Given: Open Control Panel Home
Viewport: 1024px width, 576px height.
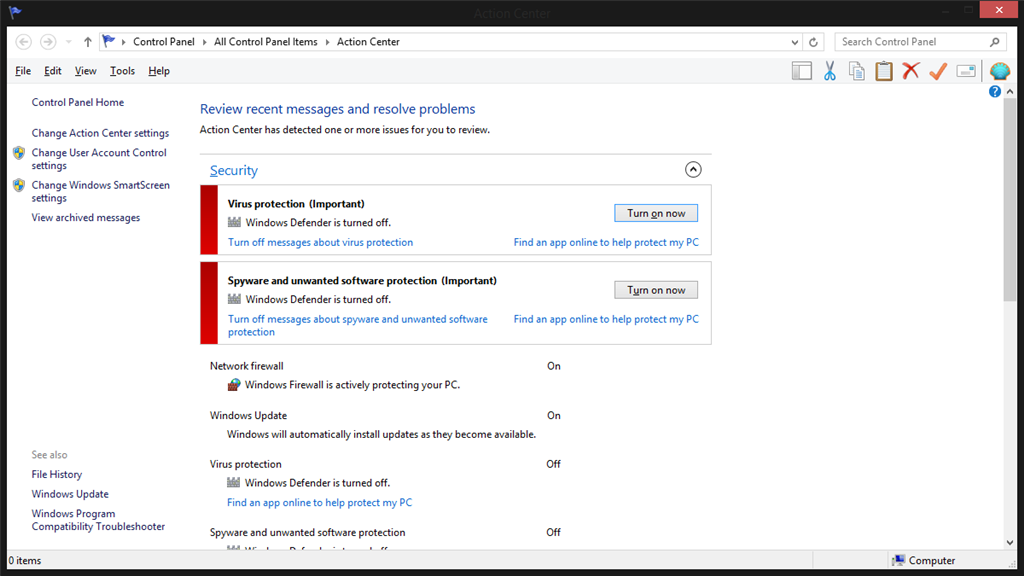Looking at the screenshot, I should (x=78, y=103).
